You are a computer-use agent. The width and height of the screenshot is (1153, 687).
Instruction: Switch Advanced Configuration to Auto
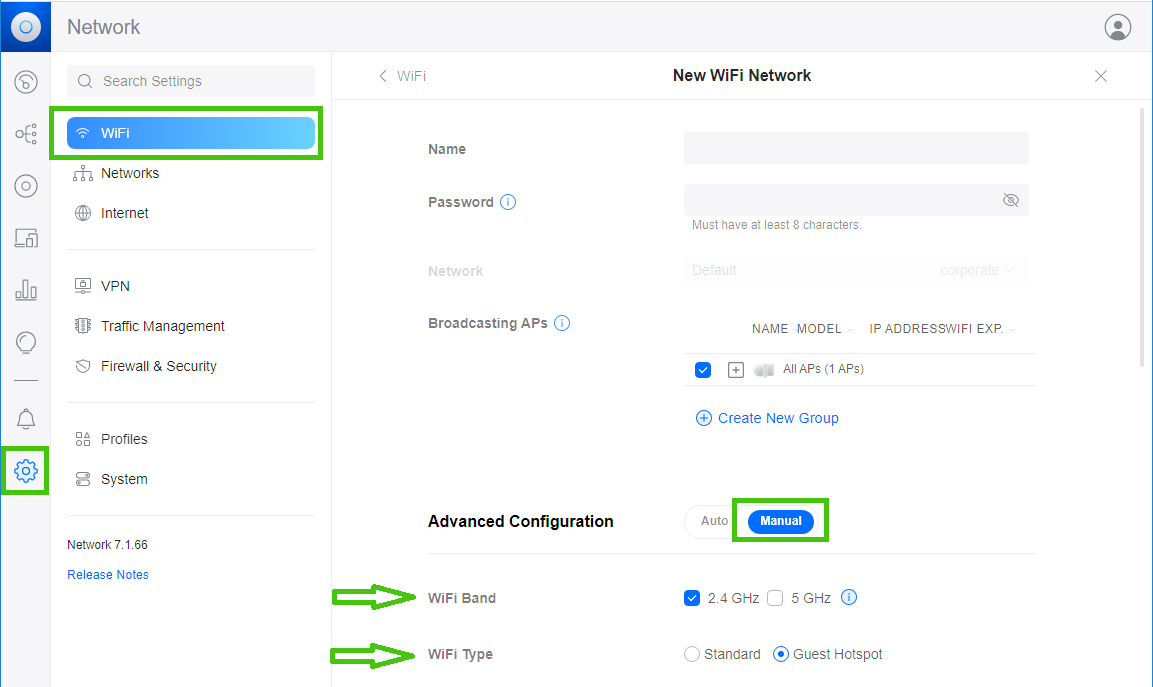pyautogui.click(x=714, y=521)
